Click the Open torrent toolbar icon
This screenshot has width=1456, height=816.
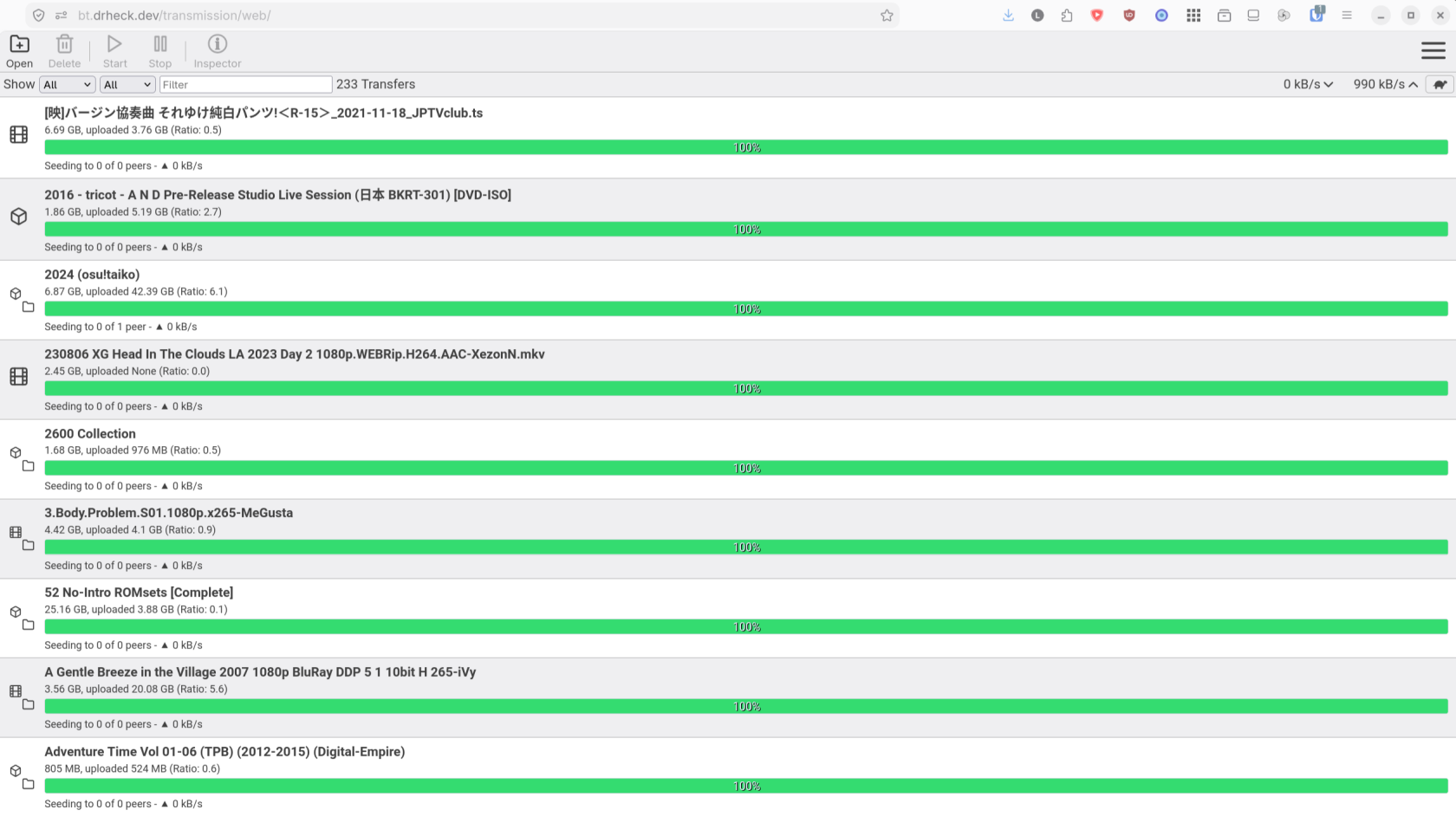pos(19,44)
